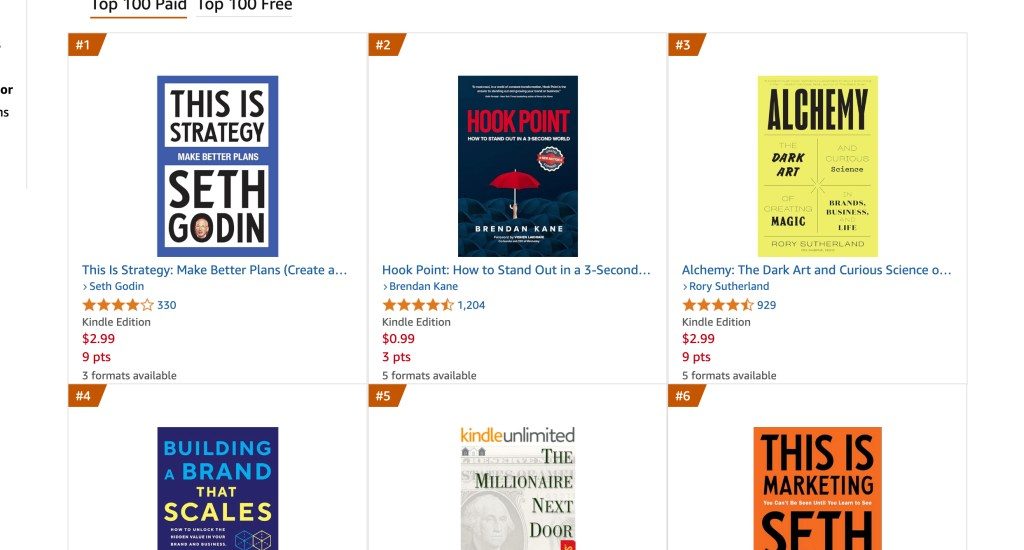
Task: Open The Millionaire Next Door cover
Action: point(517,488)
